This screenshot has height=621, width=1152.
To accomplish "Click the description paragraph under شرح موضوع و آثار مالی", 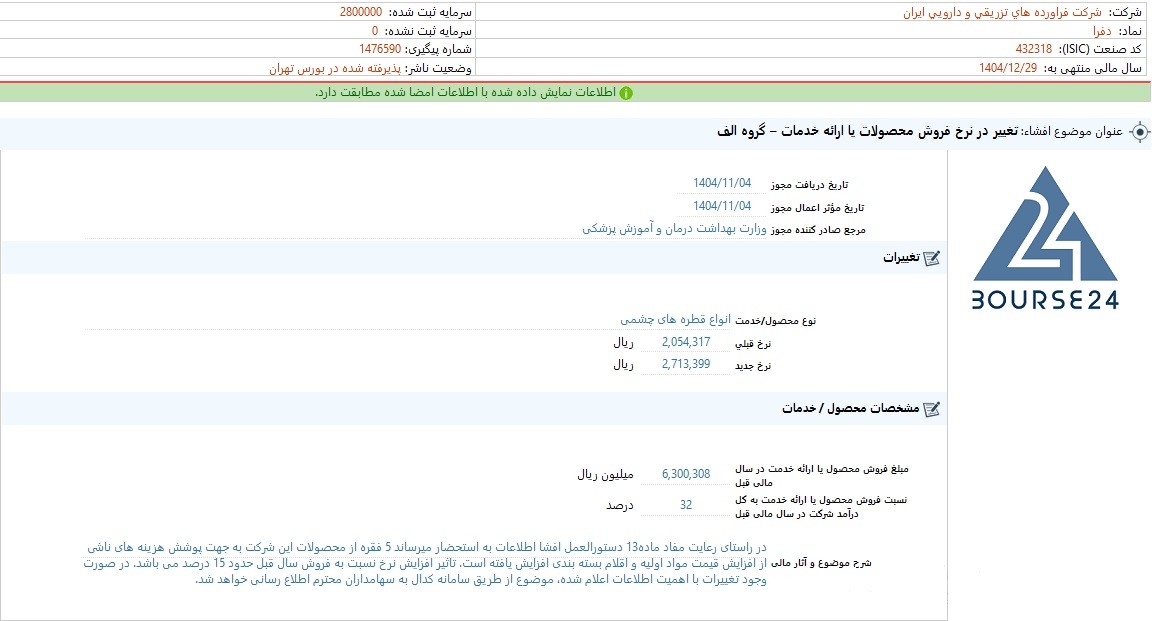I will (x=425, y=564).
